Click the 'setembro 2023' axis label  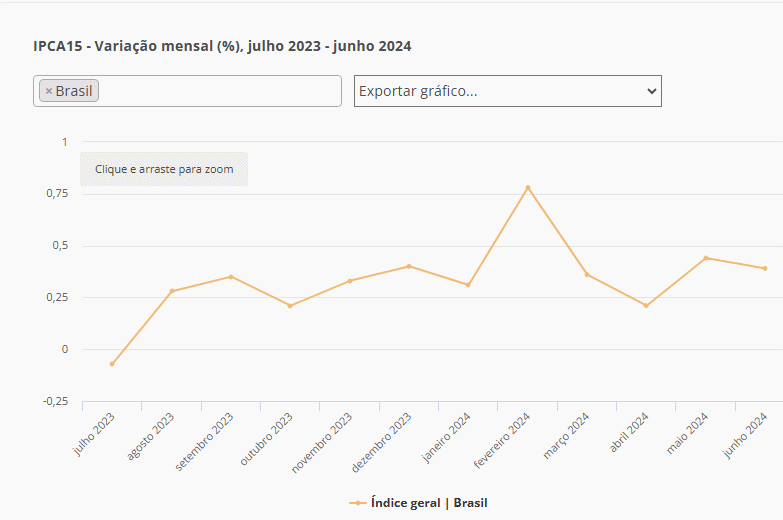point(204,441)
